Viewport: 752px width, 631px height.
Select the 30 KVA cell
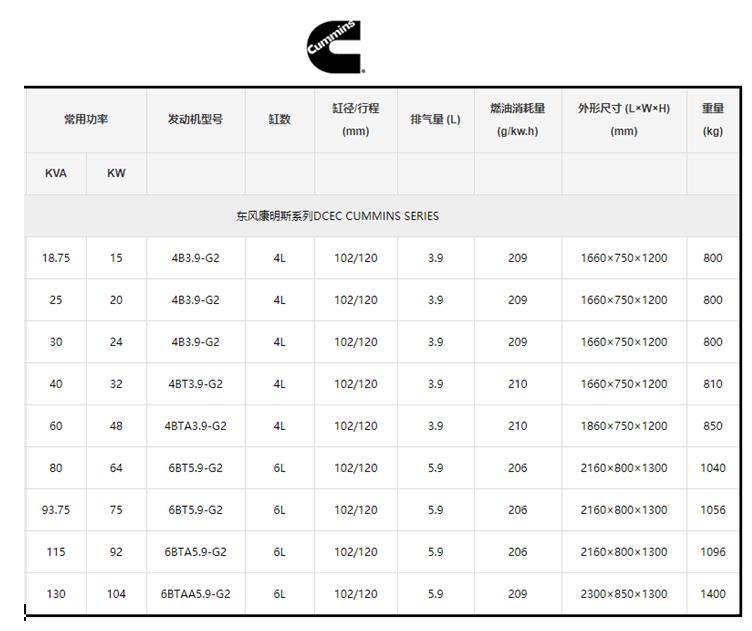click(x=56, y=342)
